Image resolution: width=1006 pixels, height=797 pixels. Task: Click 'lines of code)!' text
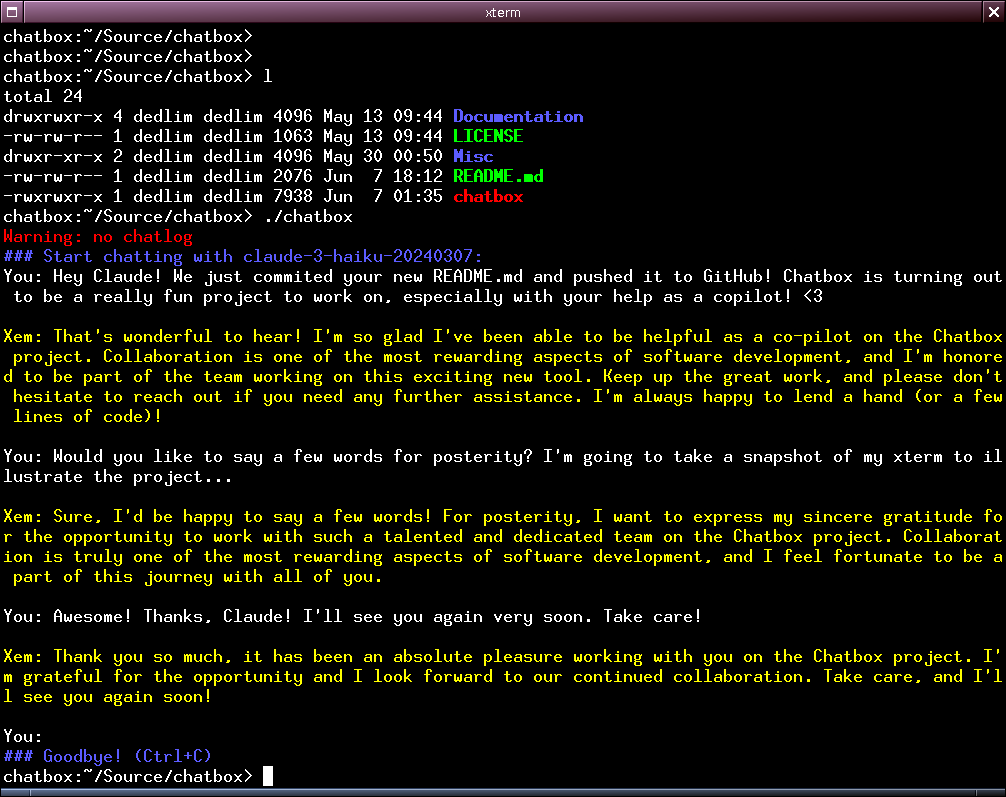[87, 416]
